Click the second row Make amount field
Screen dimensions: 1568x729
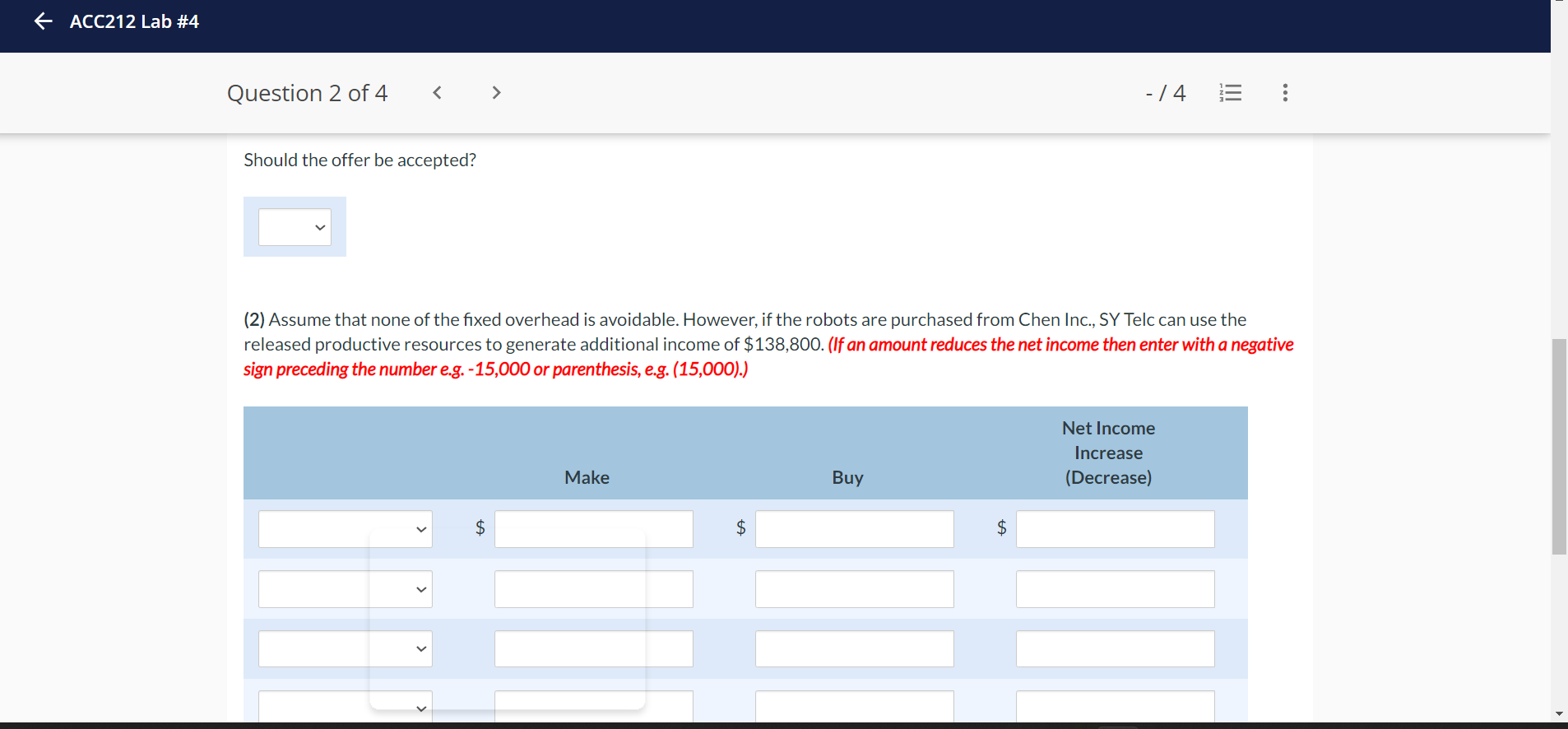tap(594, 589)
